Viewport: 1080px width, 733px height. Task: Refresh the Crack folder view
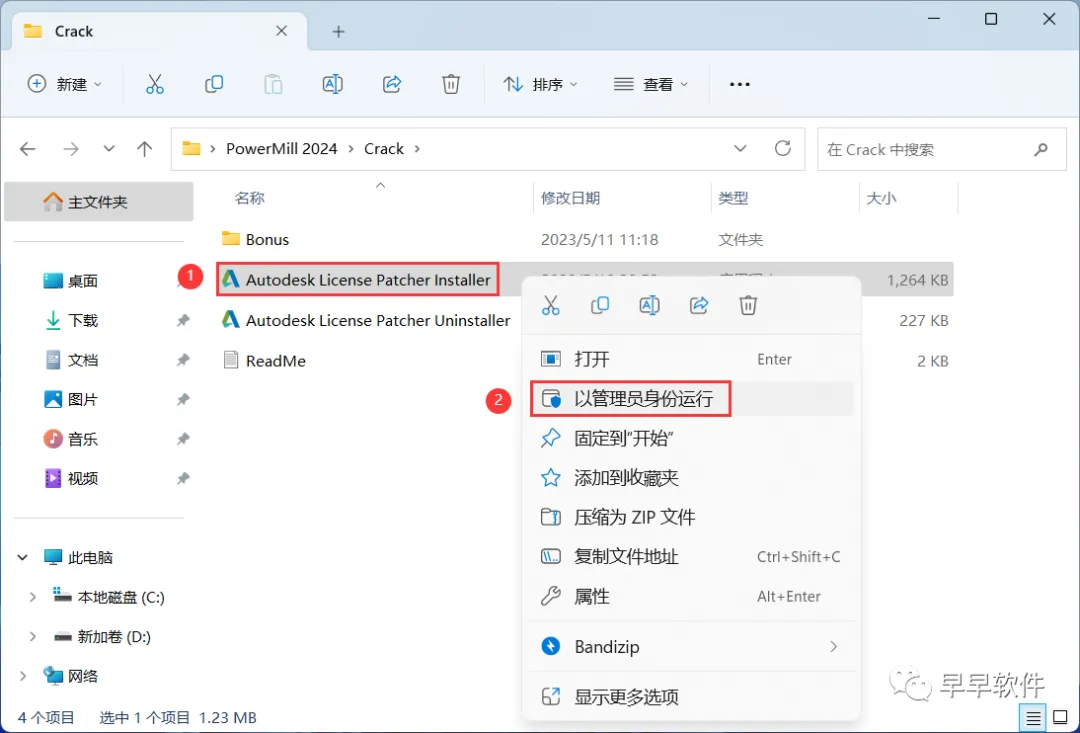tap(782, 148)
